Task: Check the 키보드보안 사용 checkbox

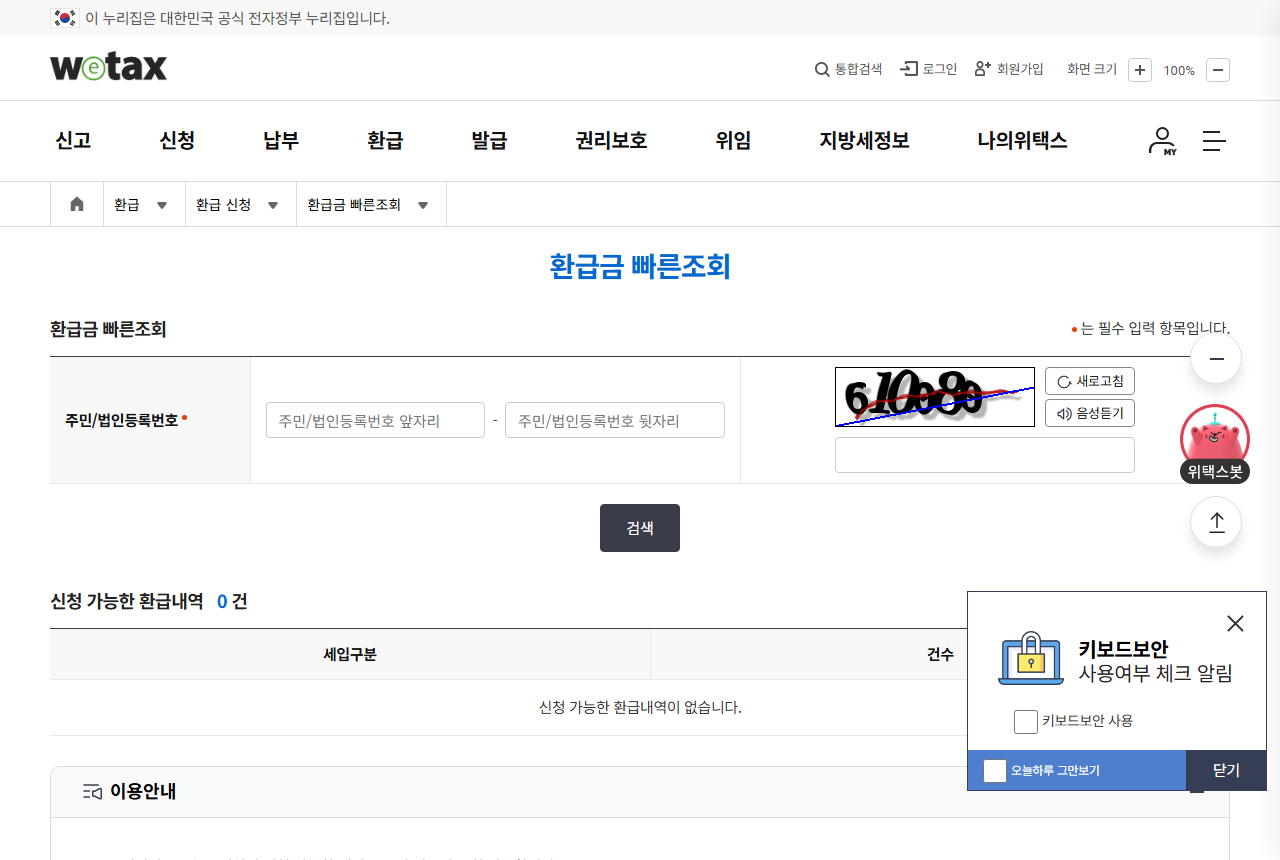Action: [x=1026, y=721]
